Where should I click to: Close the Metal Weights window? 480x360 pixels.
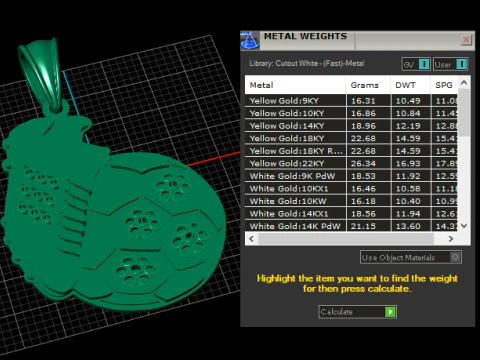tap(466, 40)
